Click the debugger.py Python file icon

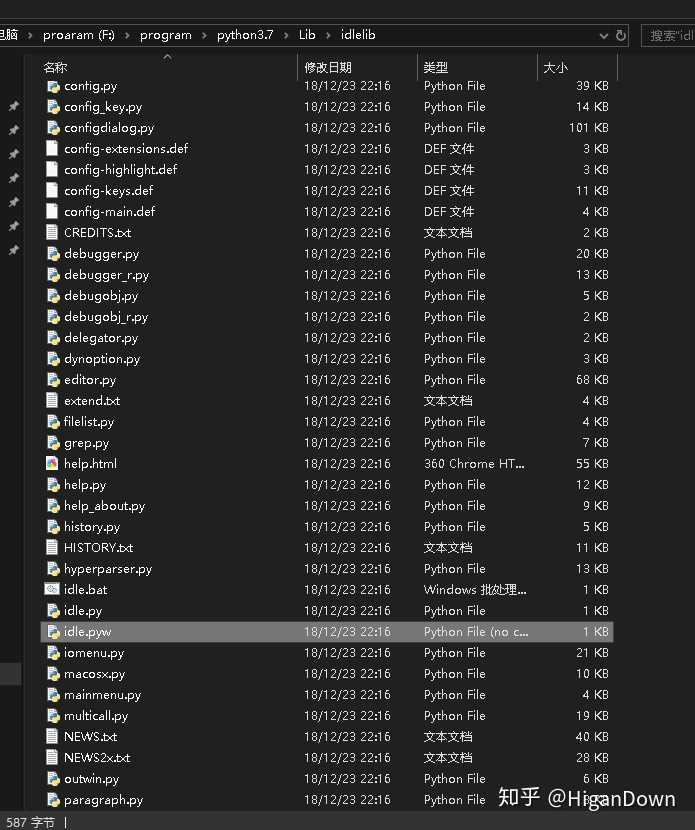click(x=53, y=254)
